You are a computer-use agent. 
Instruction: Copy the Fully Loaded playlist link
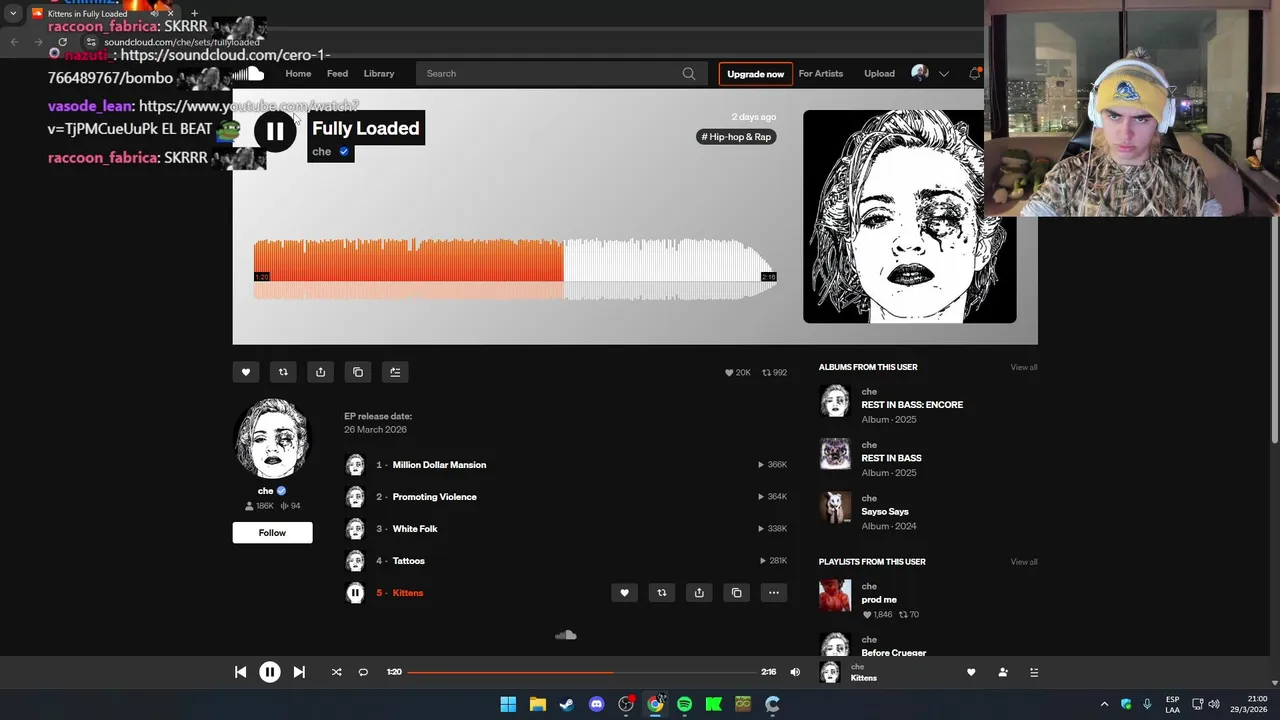click(x=358, y=372)
